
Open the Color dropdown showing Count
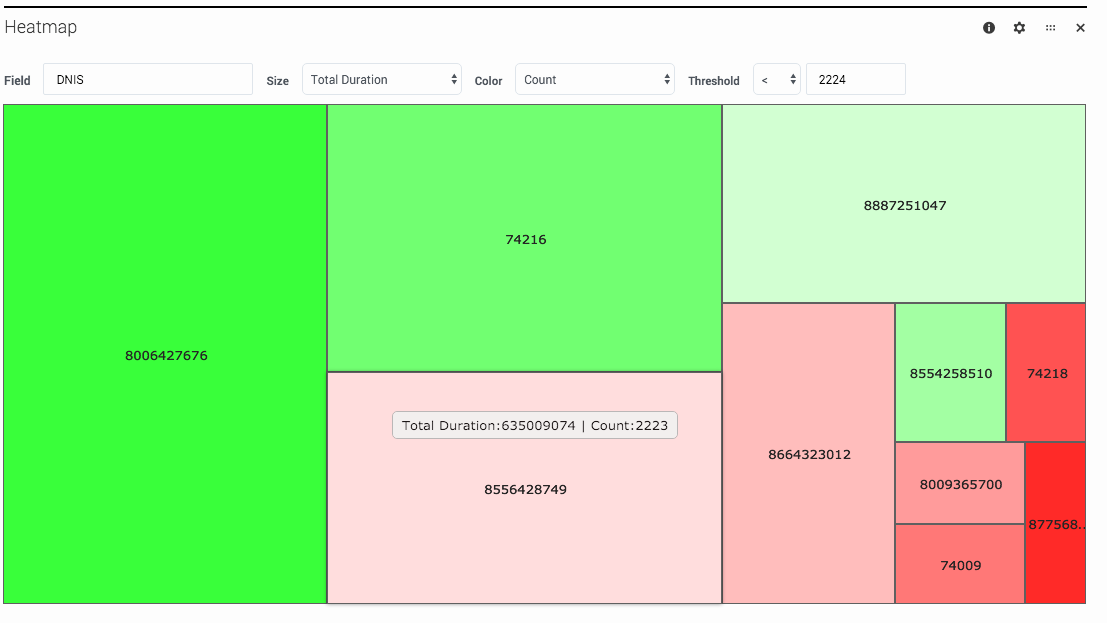click(x=595, y=79)
